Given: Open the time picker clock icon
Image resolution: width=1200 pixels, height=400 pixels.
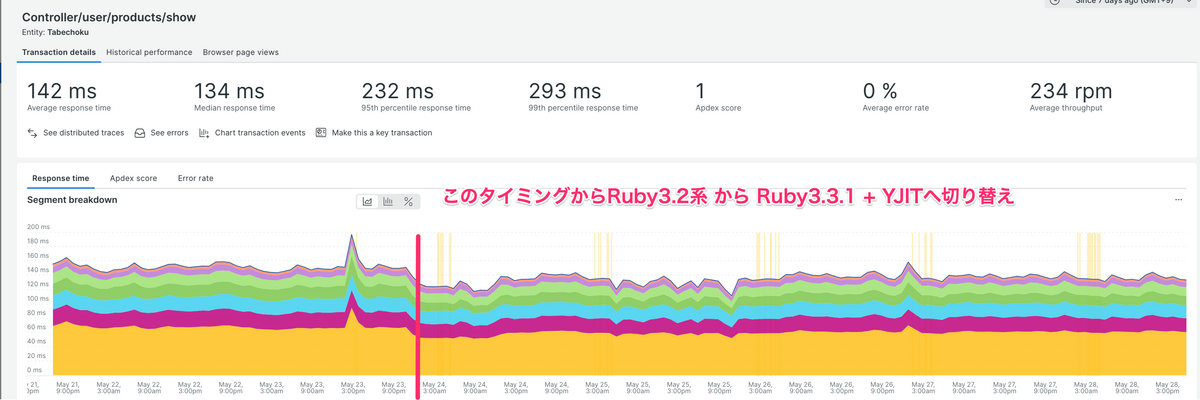Looking at the screenshot, I should point(1055,2).
